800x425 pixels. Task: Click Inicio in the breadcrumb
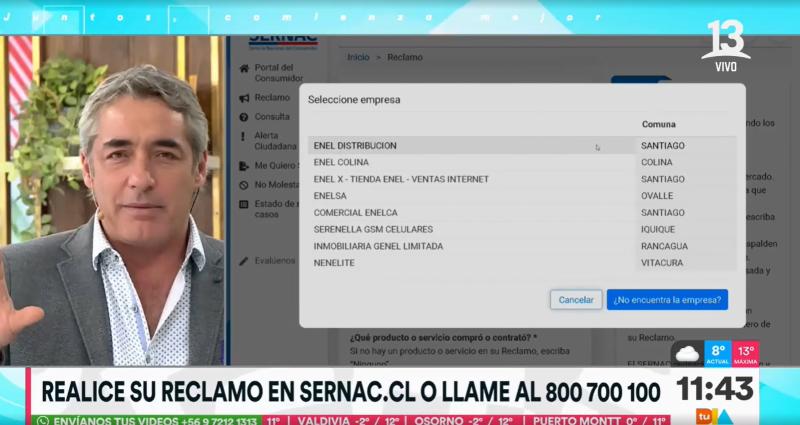358,57
